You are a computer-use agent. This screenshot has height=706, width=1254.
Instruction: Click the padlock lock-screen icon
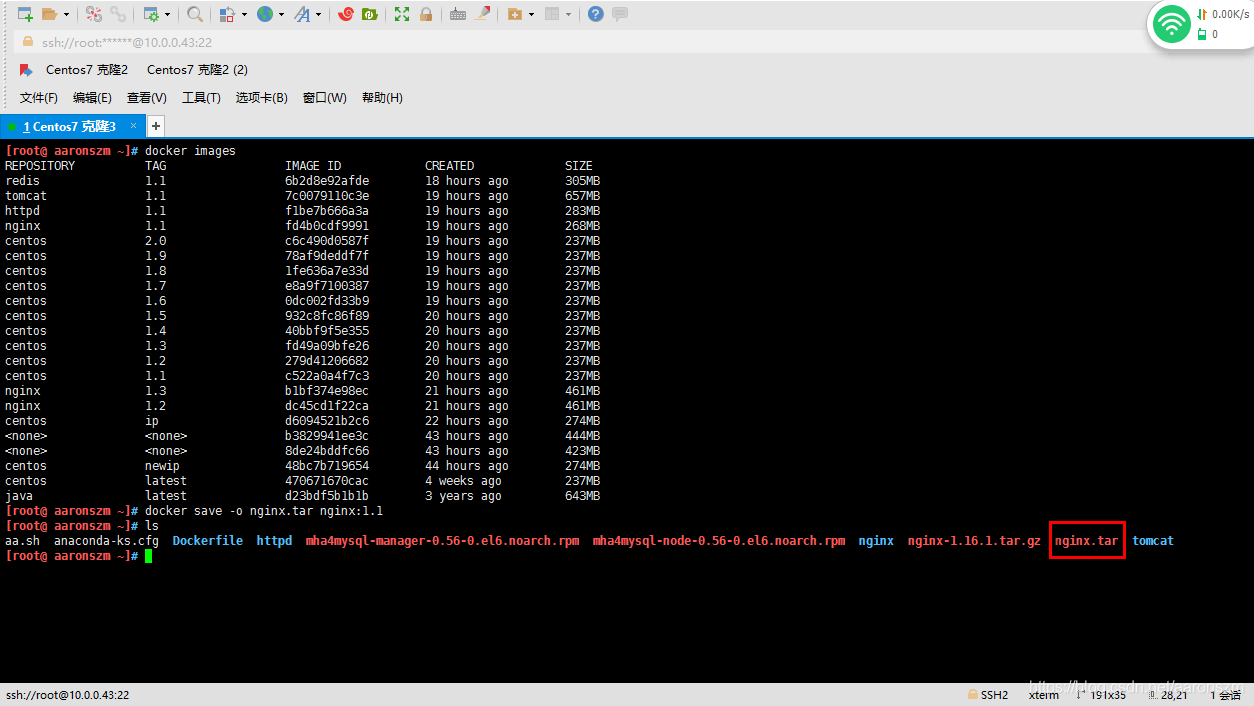[426, 14]
